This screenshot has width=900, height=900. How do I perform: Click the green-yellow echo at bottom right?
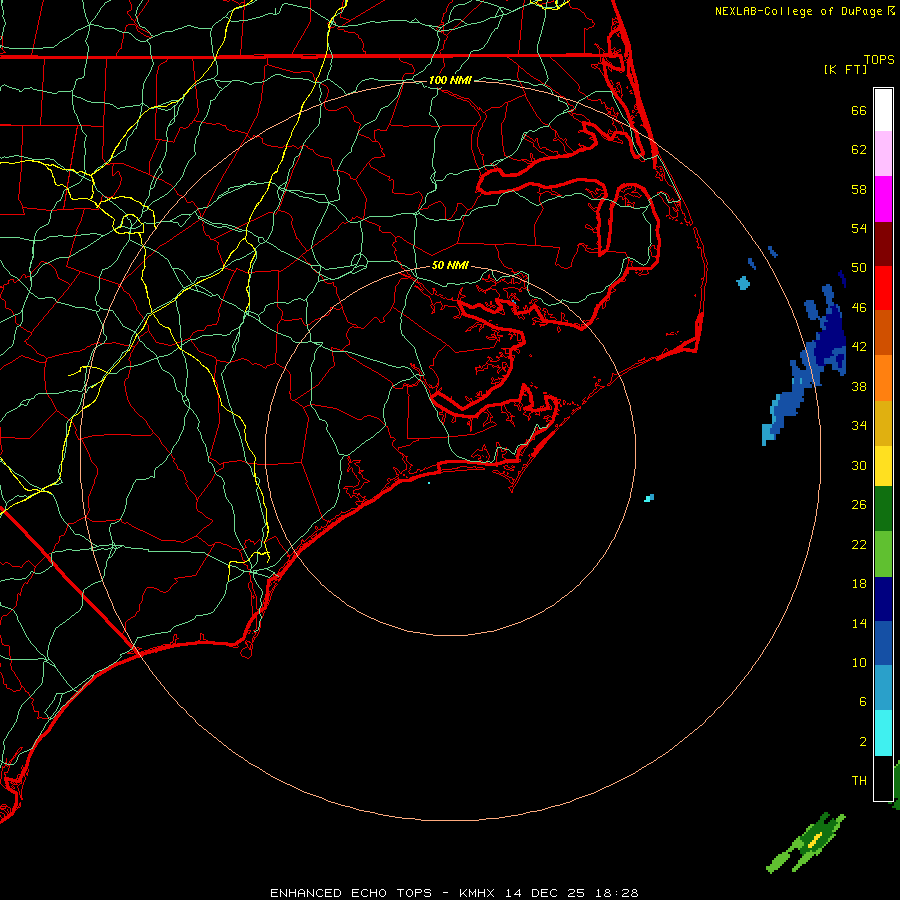(x=806, y=844)
